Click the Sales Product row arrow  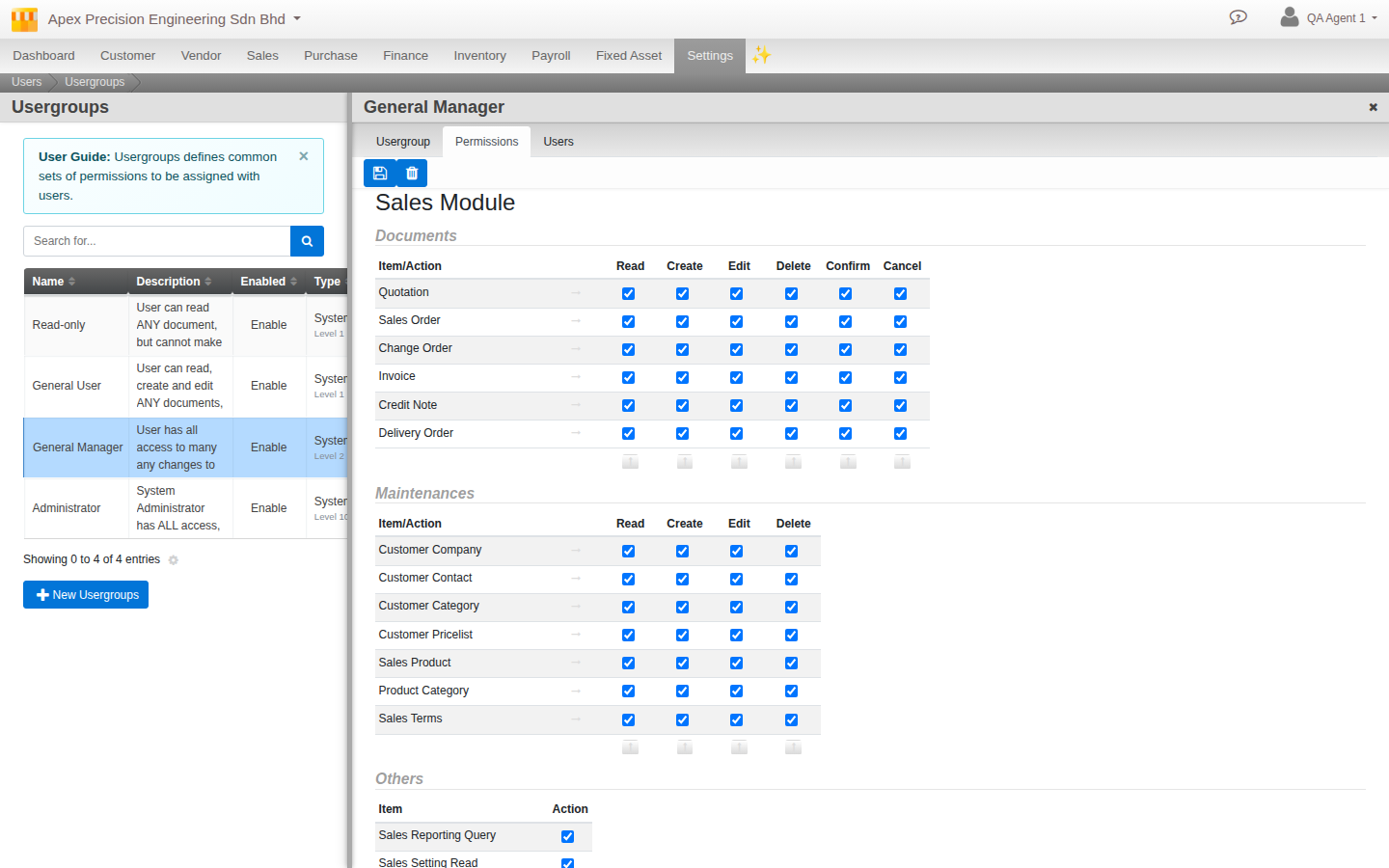coord(576,663)
